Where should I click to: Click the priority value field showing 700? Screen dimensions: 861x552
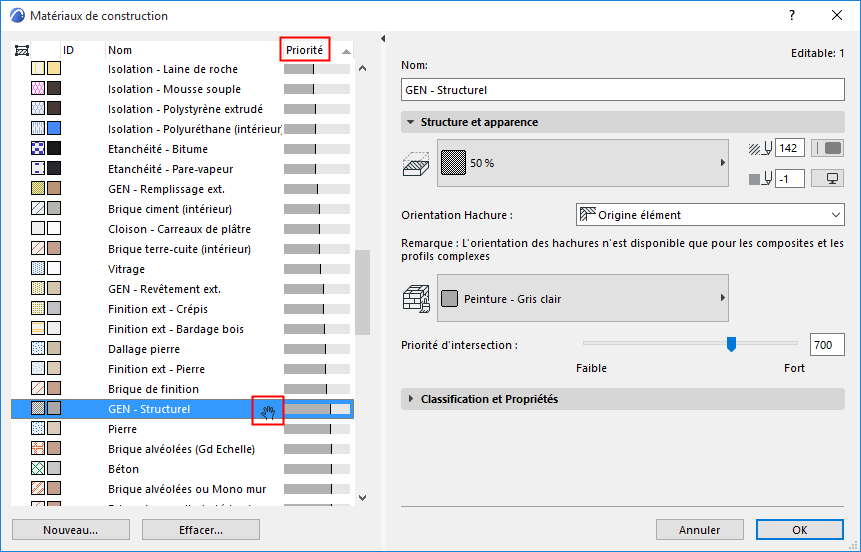click(827, 345)
